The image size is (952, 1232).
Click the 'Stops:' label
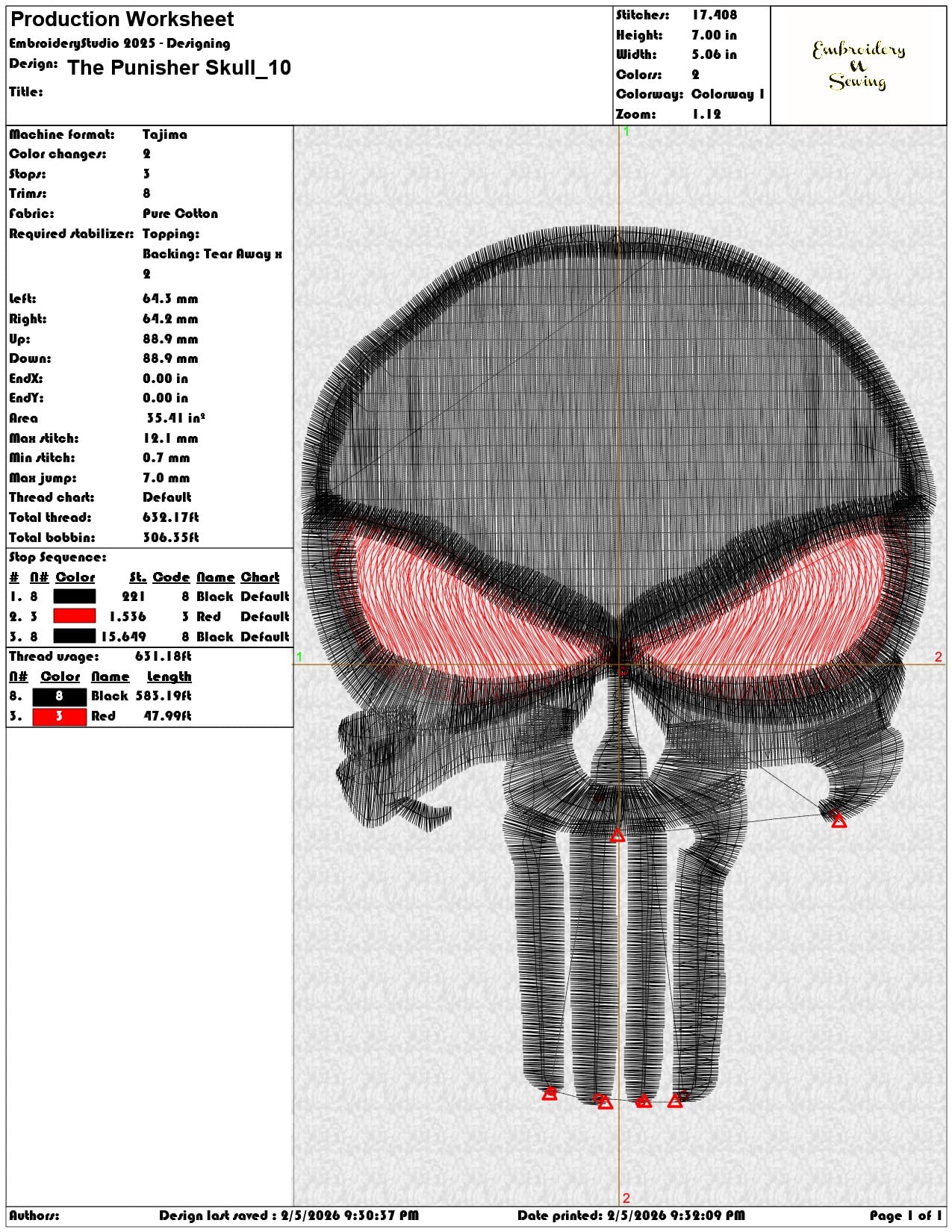pyautogui.click(x=28, y=174)
